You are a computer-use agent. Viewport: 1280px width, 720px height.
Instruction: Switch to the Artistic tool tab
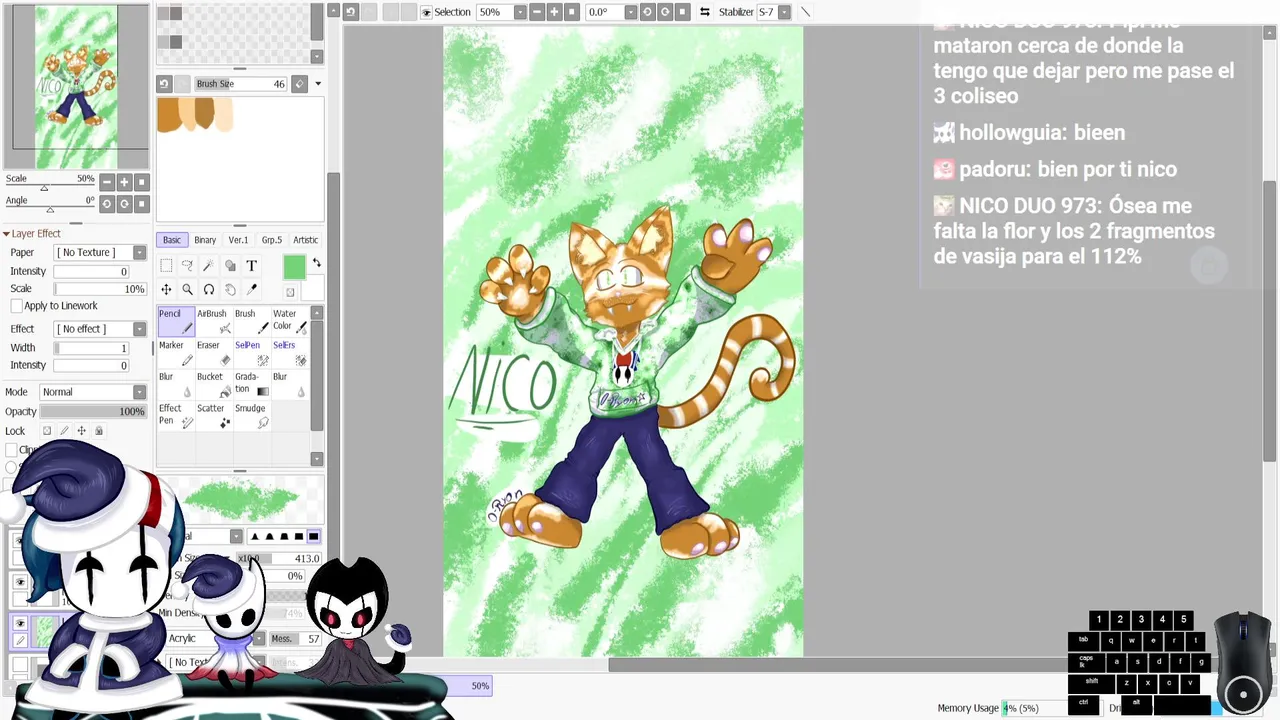pyautogui.click(x=306, y=240)
